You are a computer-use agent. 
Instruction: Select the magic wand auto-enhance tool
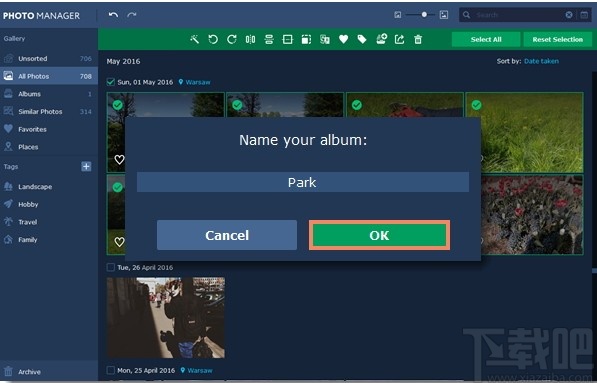pyautogui.click(x=195, y=39)
